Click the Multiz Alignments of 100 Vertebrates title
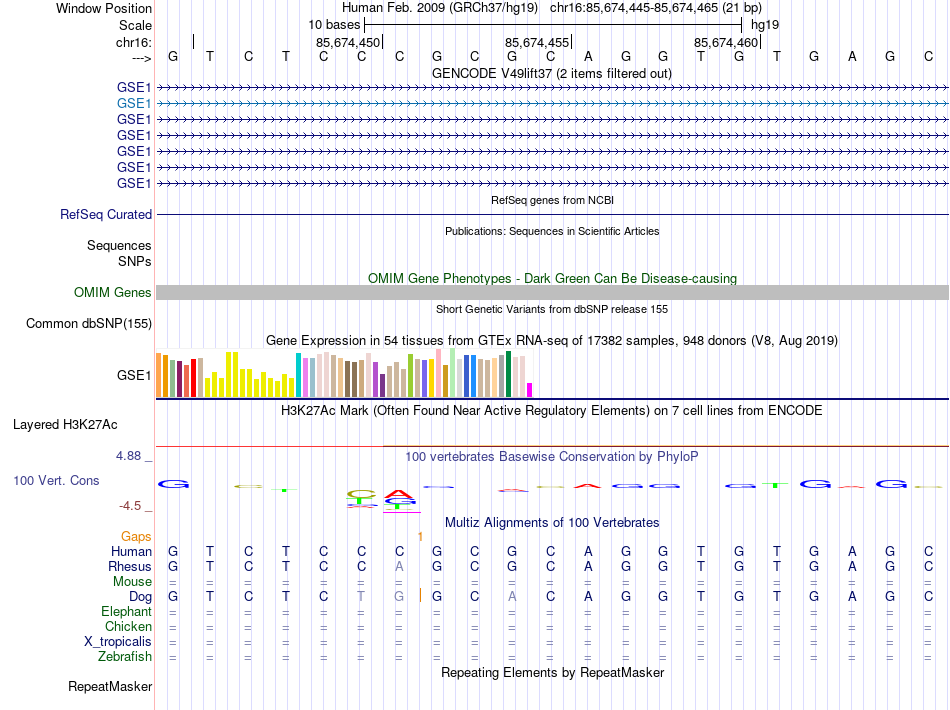950x710 pixels. tap(551, 522)
